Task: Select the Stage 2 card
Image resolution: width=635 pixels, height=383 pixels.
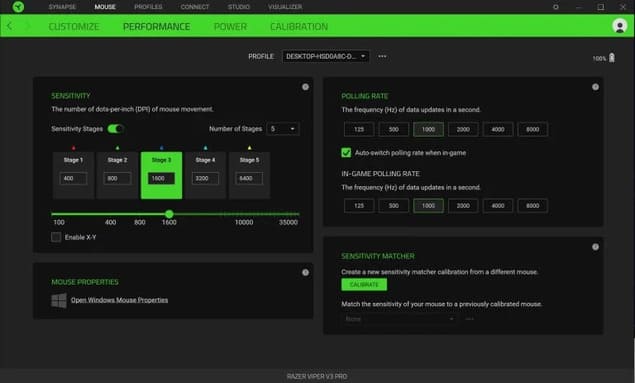Action: point(117,175)
